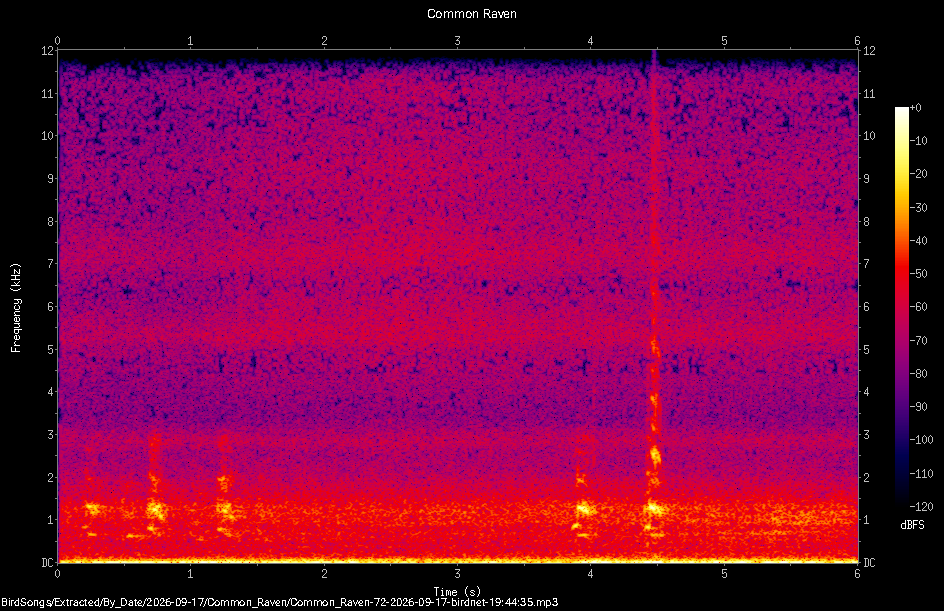Image resolution: width=944 pixels, height=611 pixels.
Task: Click the "-120" colorbar tick label
Action: coord(921,507)
